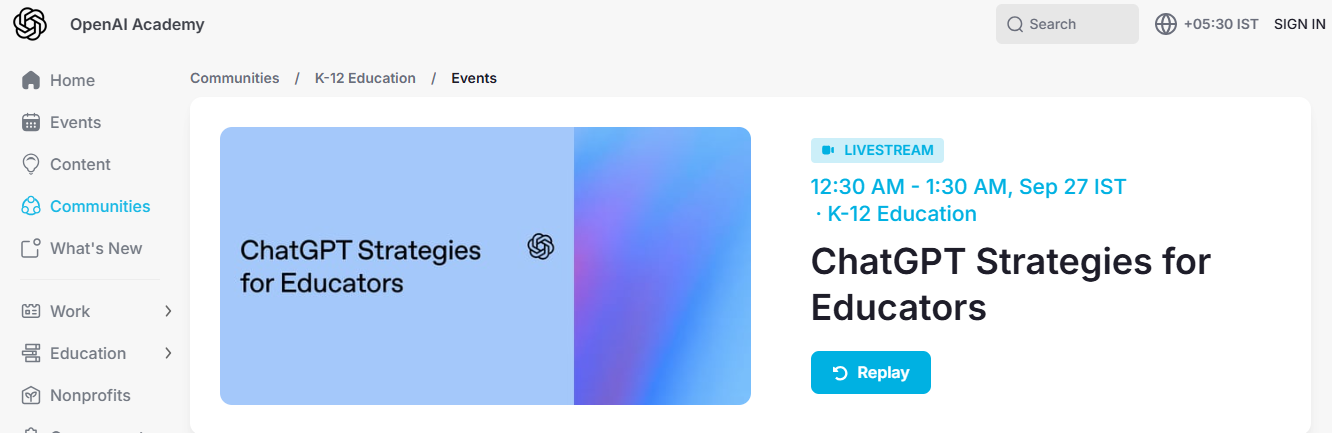This screenshot has width=1332, height=433.
Task: Click the Work briefcase icon
Action: pyautogui.click(x=31, y=311)
